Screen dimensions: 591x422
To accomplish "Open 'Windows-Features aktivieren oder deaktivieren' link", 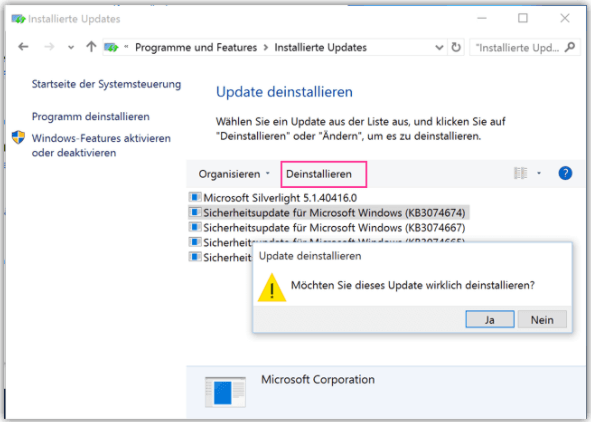I will point(101,145).
